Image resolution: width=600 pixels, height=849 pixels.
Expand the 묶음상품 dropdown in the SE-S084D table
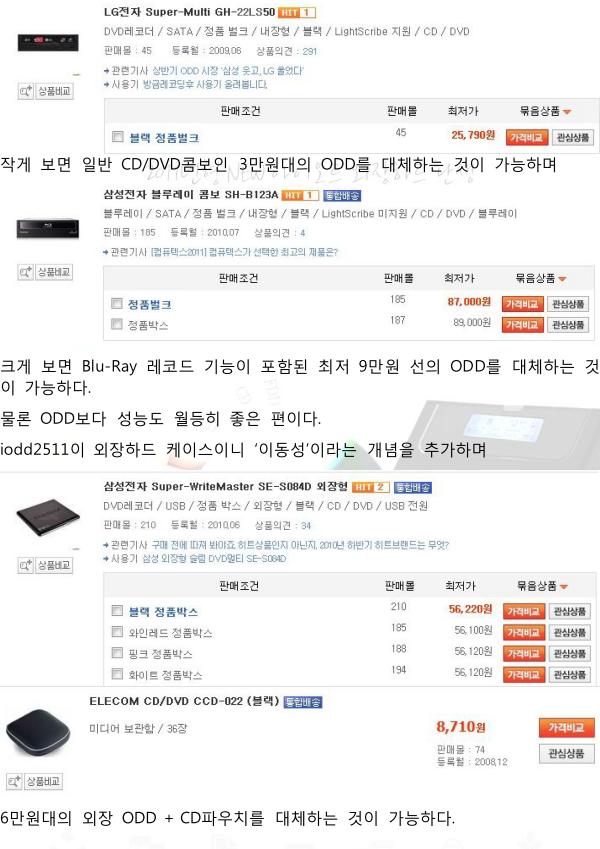pos(542,586)
